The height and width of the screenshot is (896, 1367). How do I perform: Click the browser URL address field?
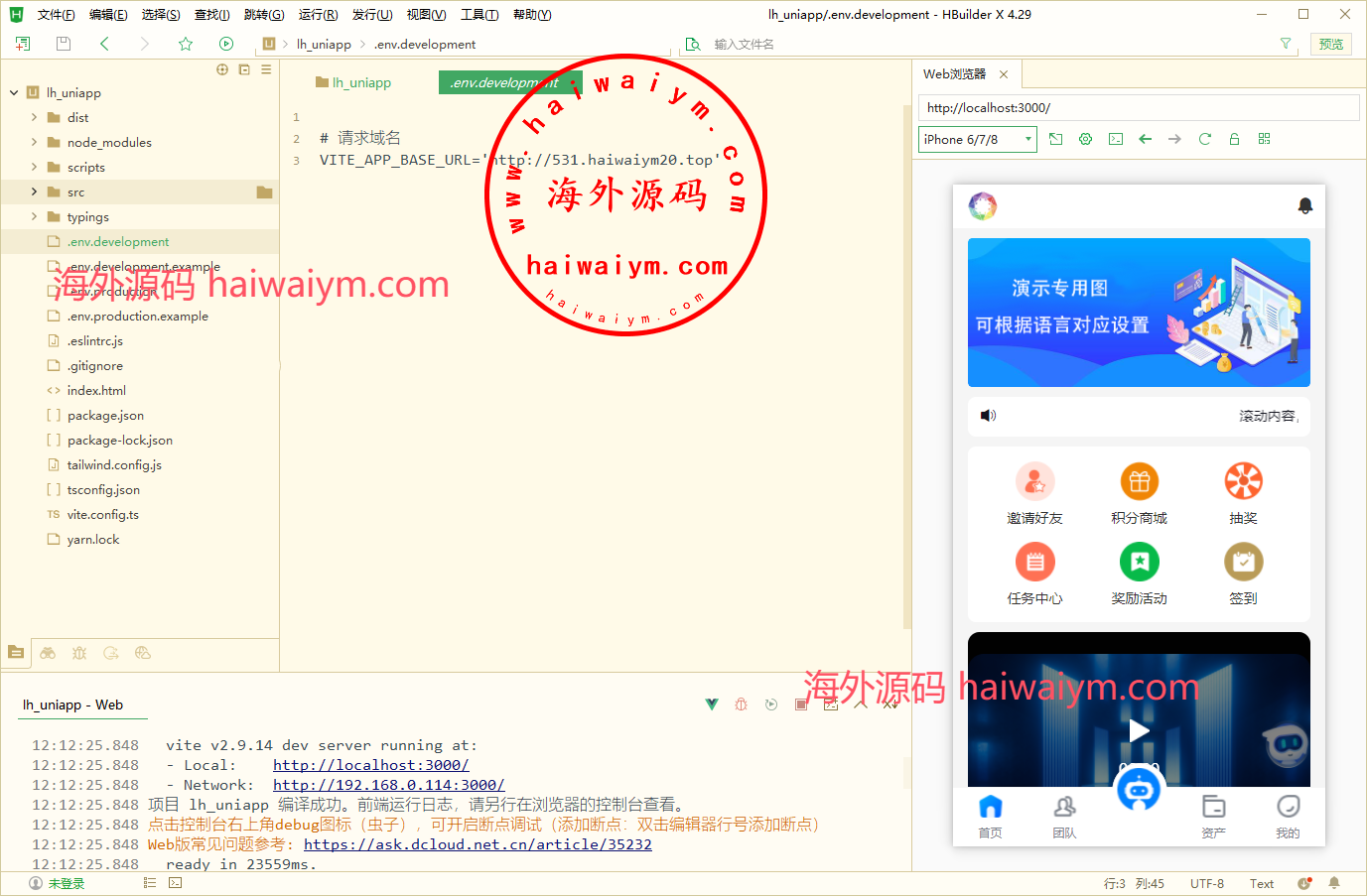(x=1138, y=107)
